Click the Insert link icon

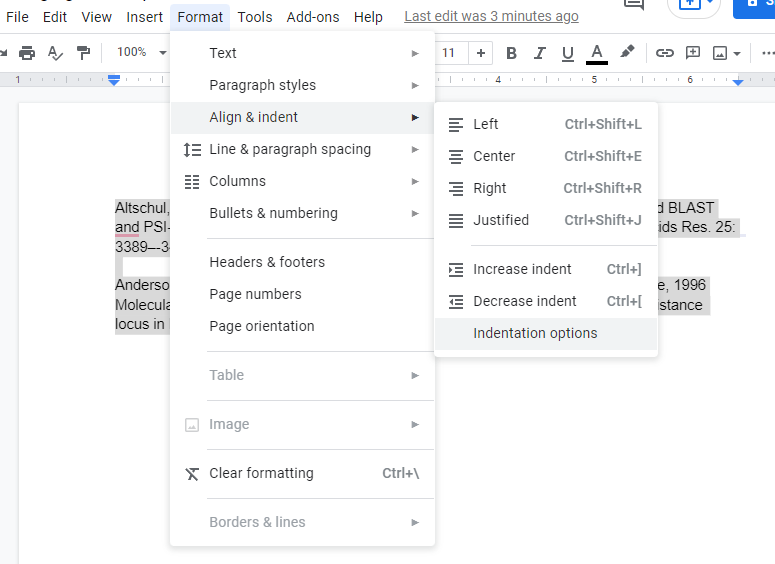[x=664, y=53]
